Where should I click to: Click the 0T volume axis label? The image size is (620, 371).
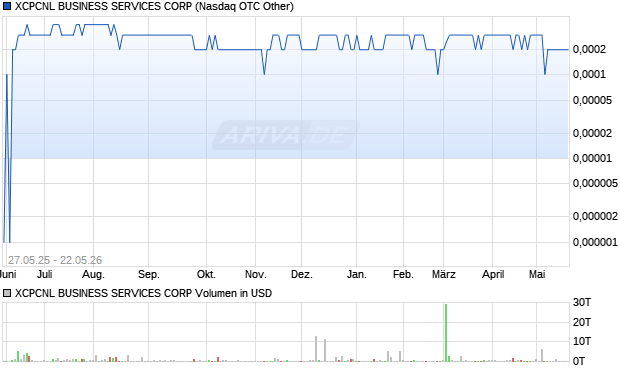[x=579, y=361]
